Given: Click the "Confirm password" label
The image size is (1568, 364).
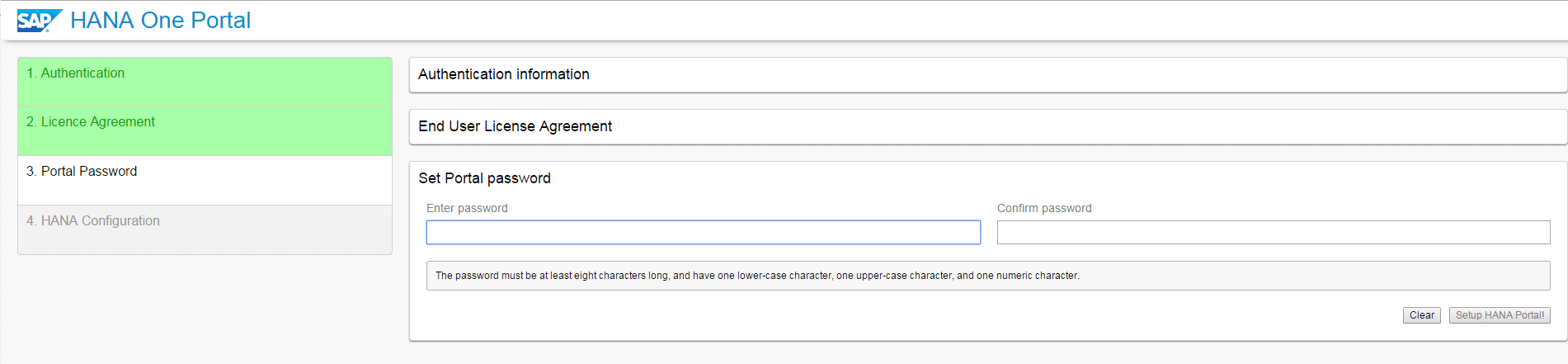Looking at the screenshot, I should (1043, 208).
